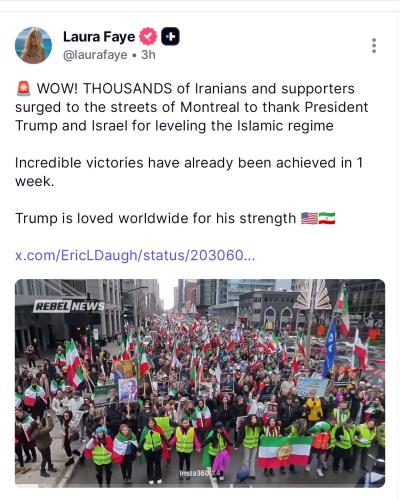Screen dimensions: 400x500
Task: Click the red siren emoji
Action: pyautogui.click(x=24, y=89)
